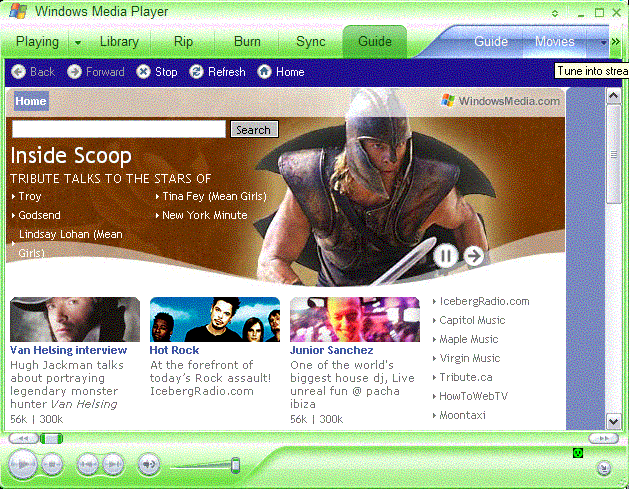Click the Search button
This screenshot has height=489, width=629.
[x=254, y=130]
